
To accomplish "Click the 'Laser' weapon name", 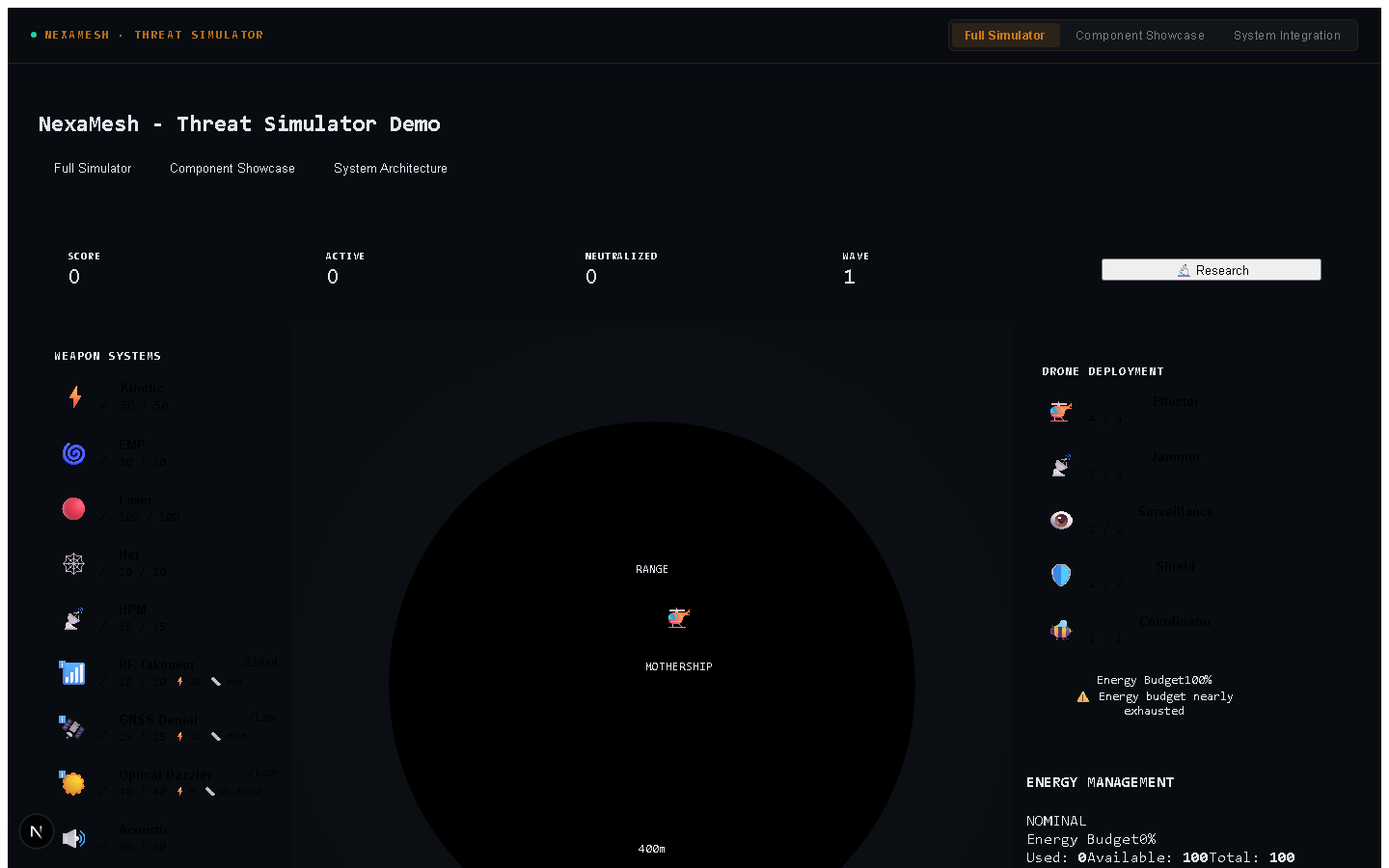I will click(x=135, y=500).
